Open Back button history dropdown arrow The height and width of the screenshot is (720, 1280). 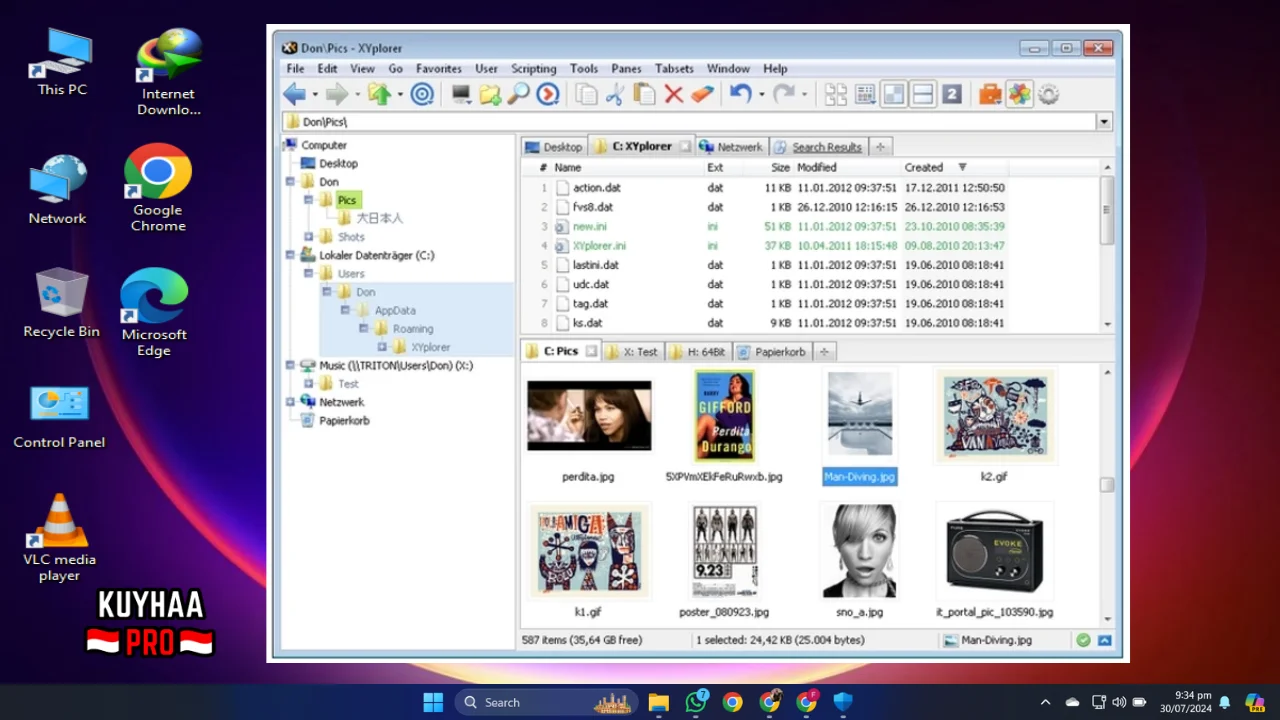tap(315, 95)
